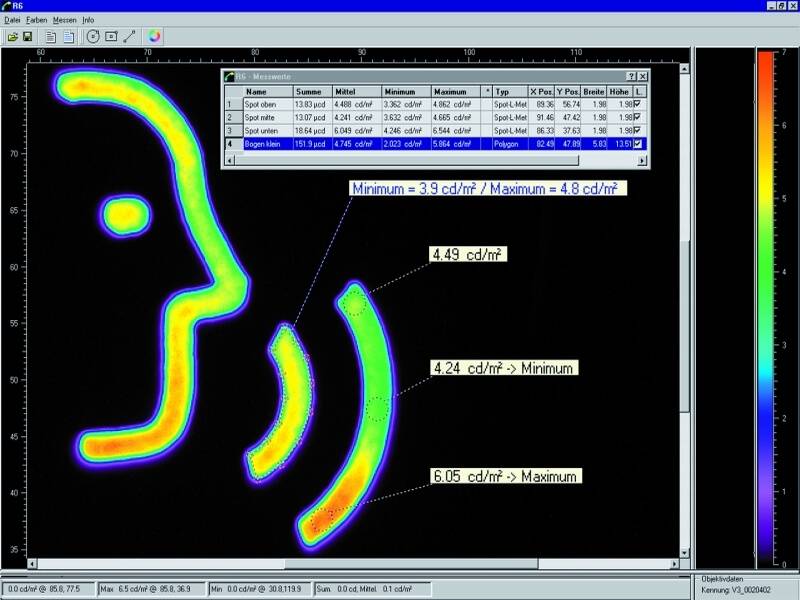This screenshot has width=800, height=600.
Task: Click the first document page icon
Action: [x=51, y=36]
